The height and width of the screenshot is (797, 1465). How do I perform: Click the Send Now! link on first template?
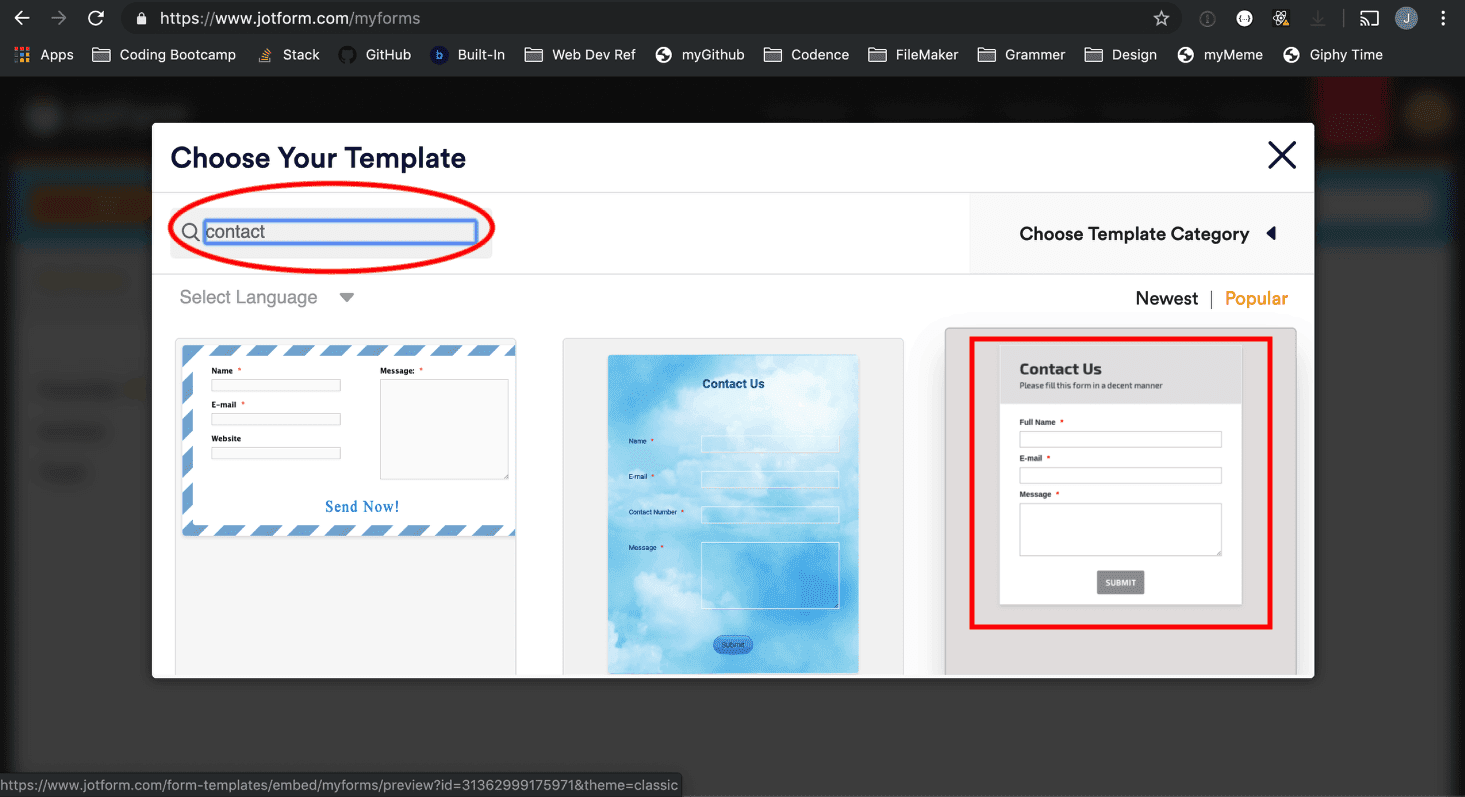pos(361,506)
